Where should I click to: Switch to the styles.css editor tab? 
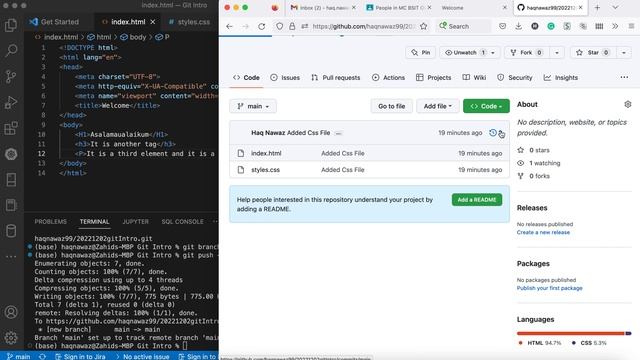coord(189,22)
